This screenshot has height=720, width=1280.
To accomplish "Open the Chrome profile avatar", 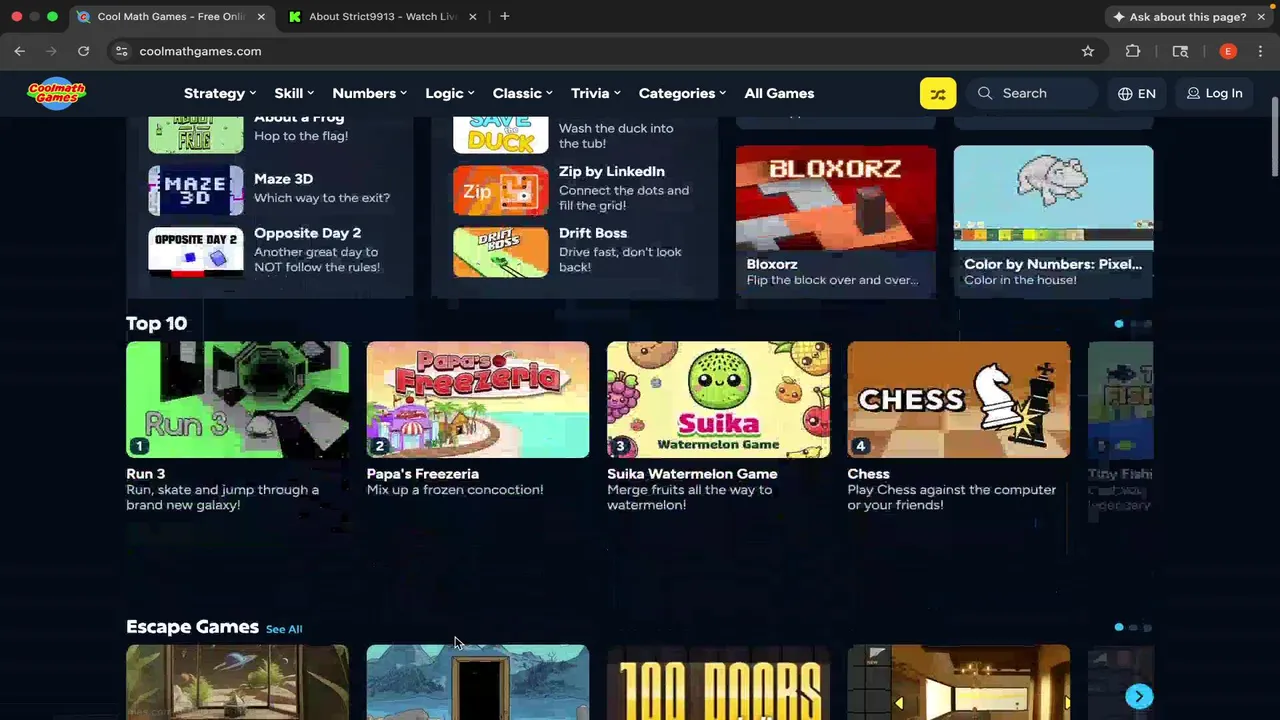I will 1228,51.
